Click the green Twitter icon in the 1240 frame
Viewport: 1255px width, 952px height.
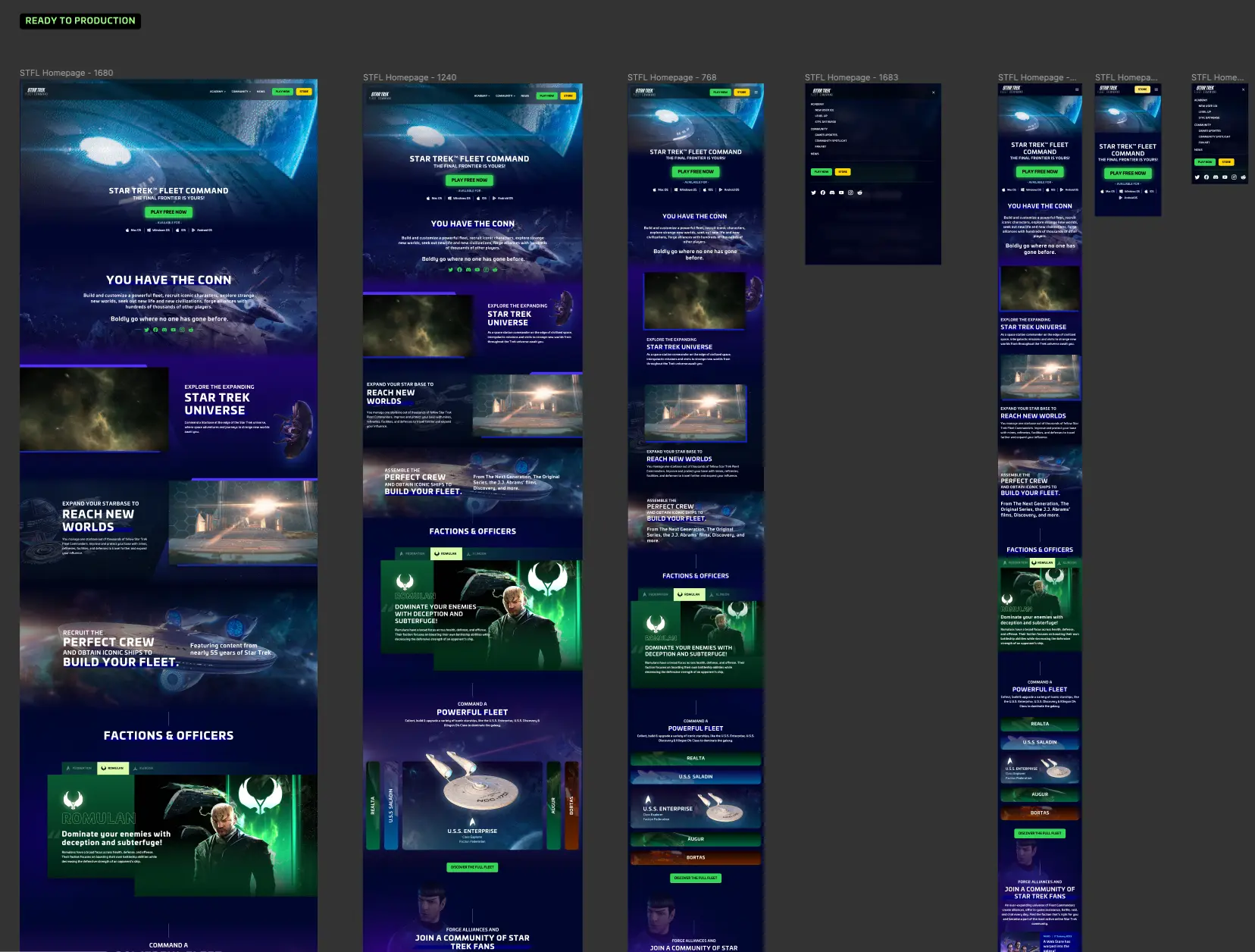tap(450, 270)
